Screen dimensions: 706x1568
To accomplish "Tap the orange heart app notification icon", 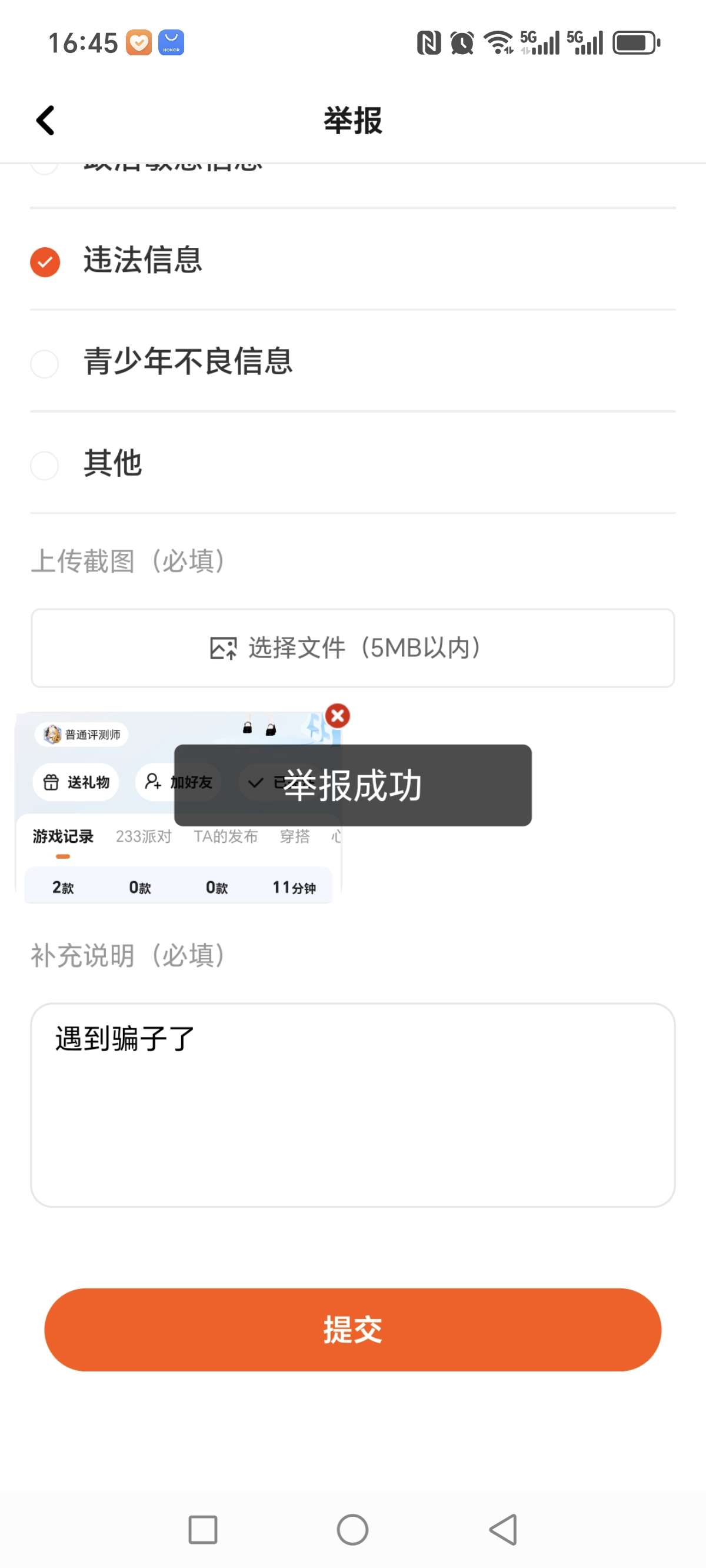I will (139, 43).
